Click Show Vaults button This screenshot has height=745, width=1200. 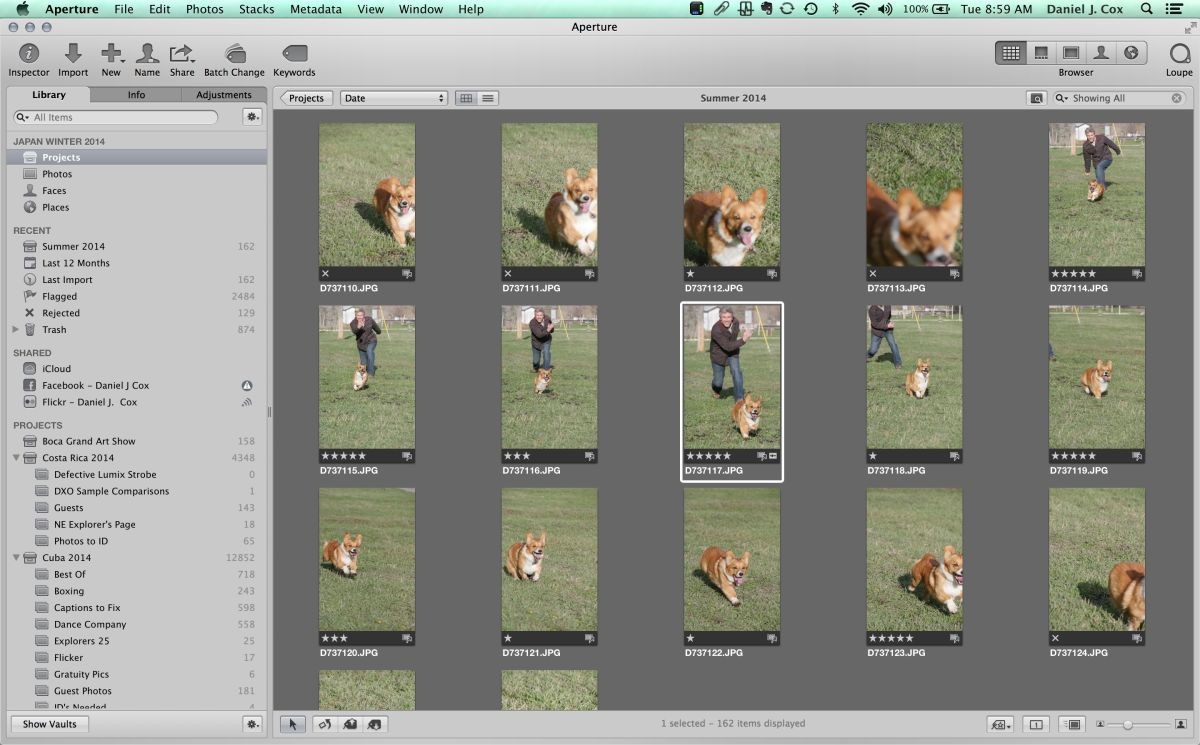point(50,724)
